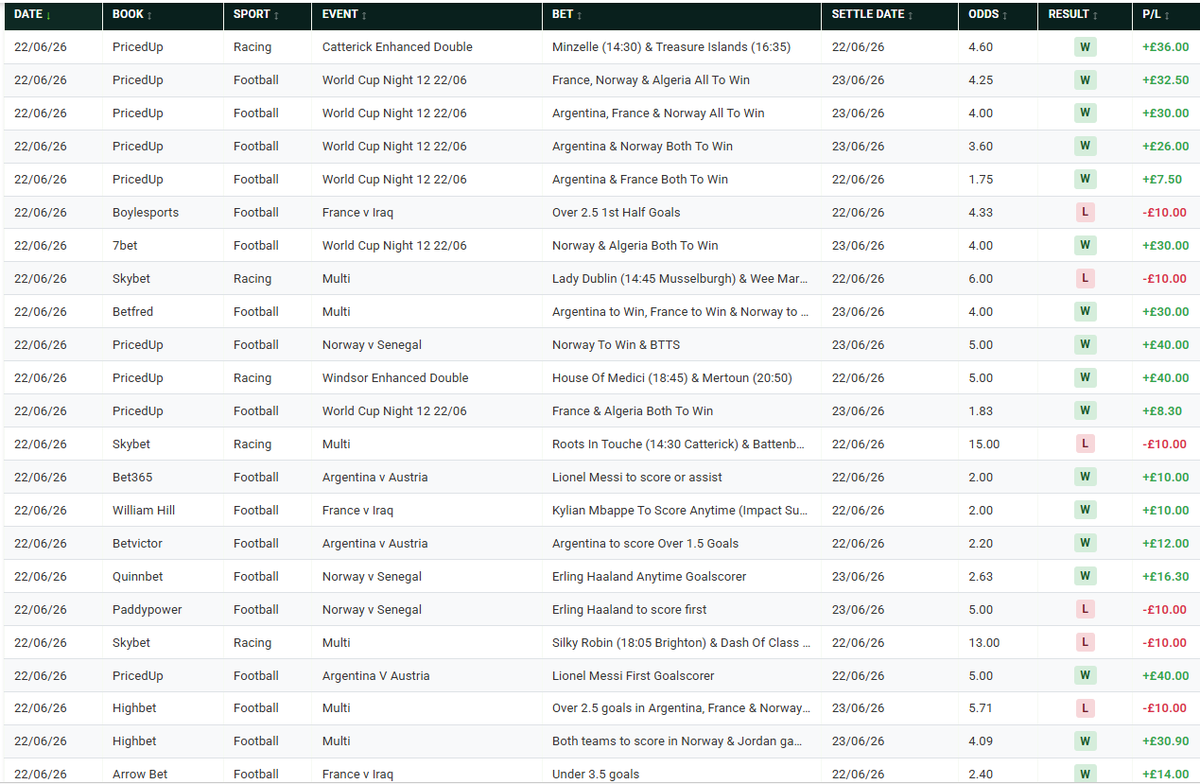Click 'Argentina & France Both To Win' bet
Image resolution: width=1200 pixels, height=784 pixels.
click(640, 179)
